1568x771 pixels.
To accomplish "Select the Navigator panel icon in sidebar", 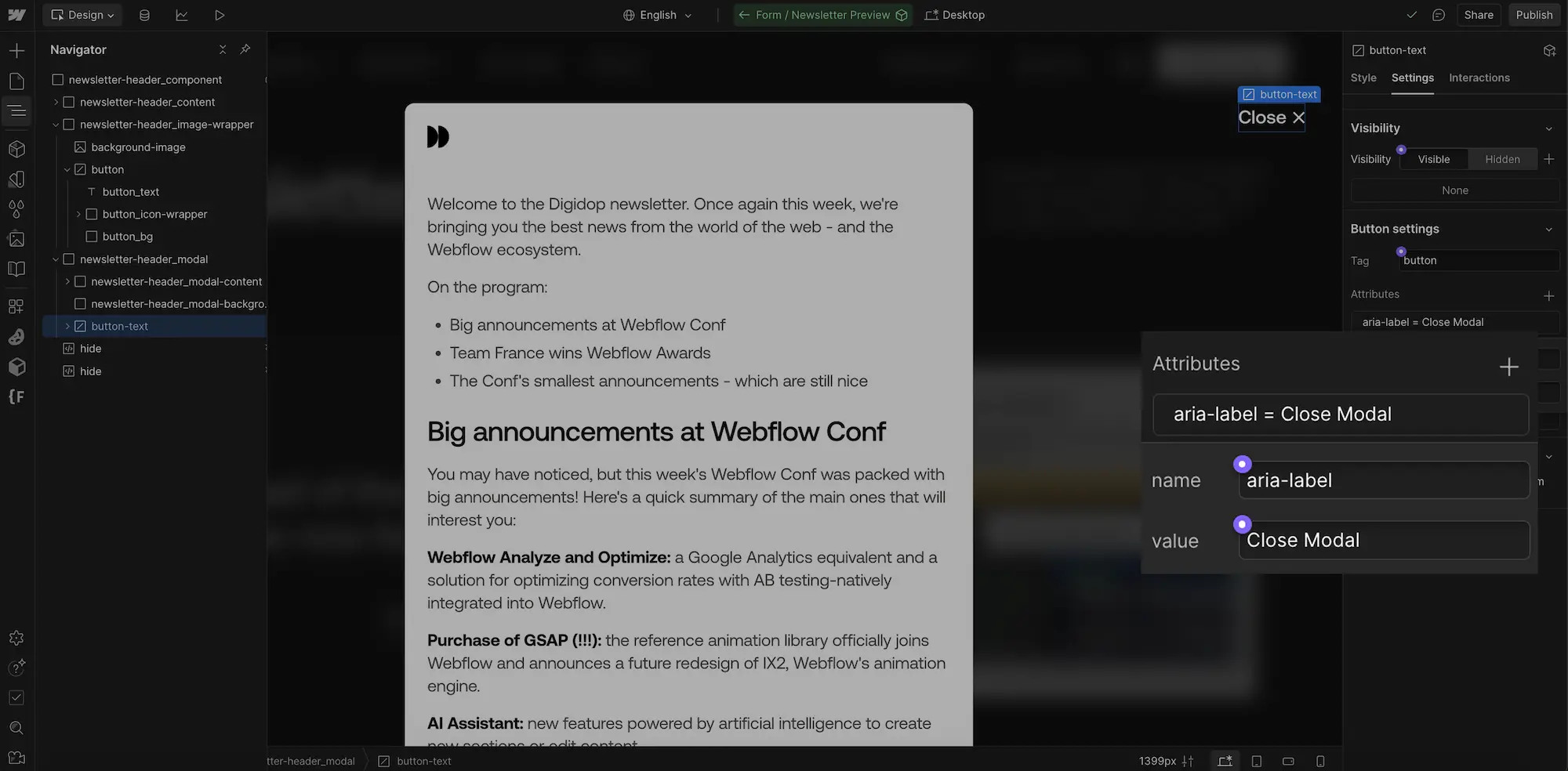I will (16, 110).
